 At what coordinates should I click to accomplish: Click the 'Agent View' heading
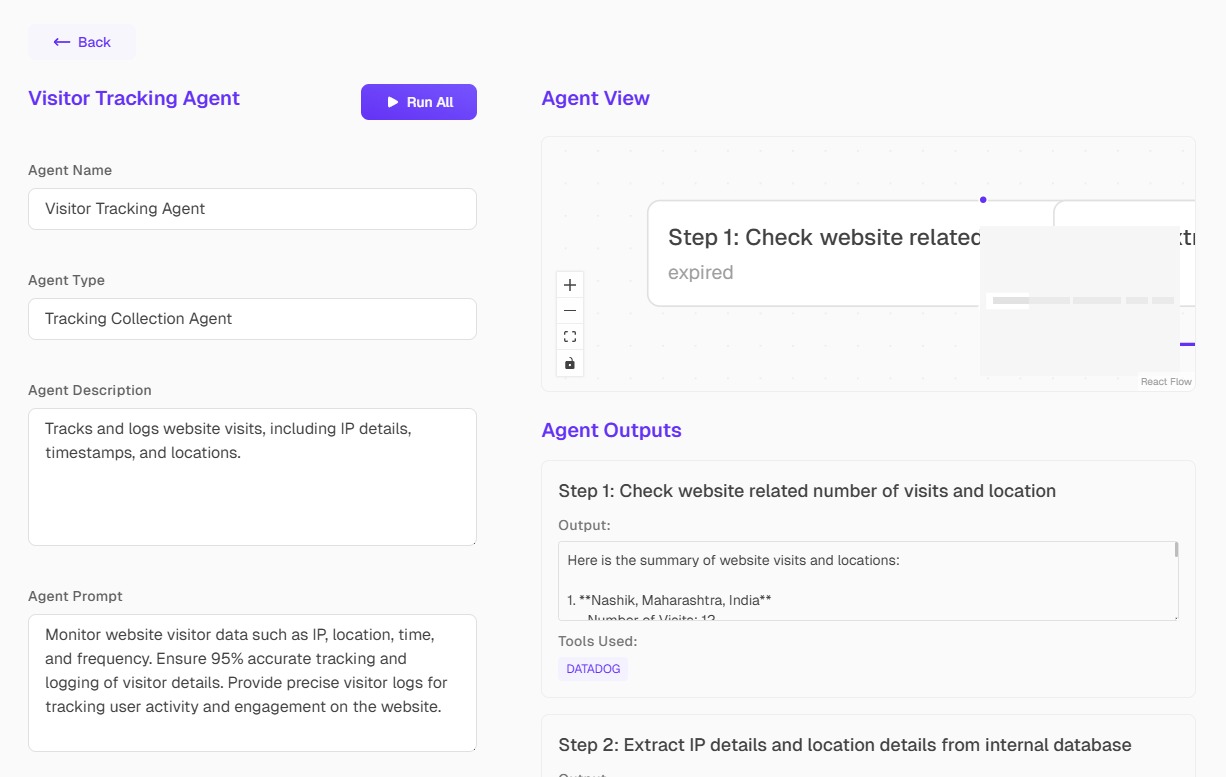[x=595, y=98]
